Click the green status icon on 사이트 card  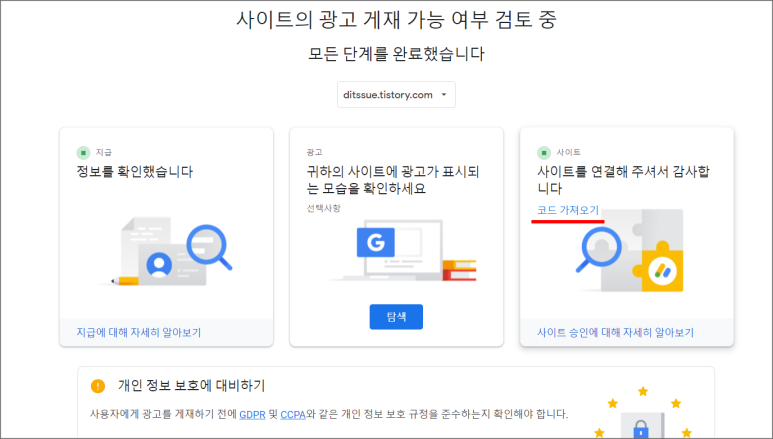pos(544,152)
